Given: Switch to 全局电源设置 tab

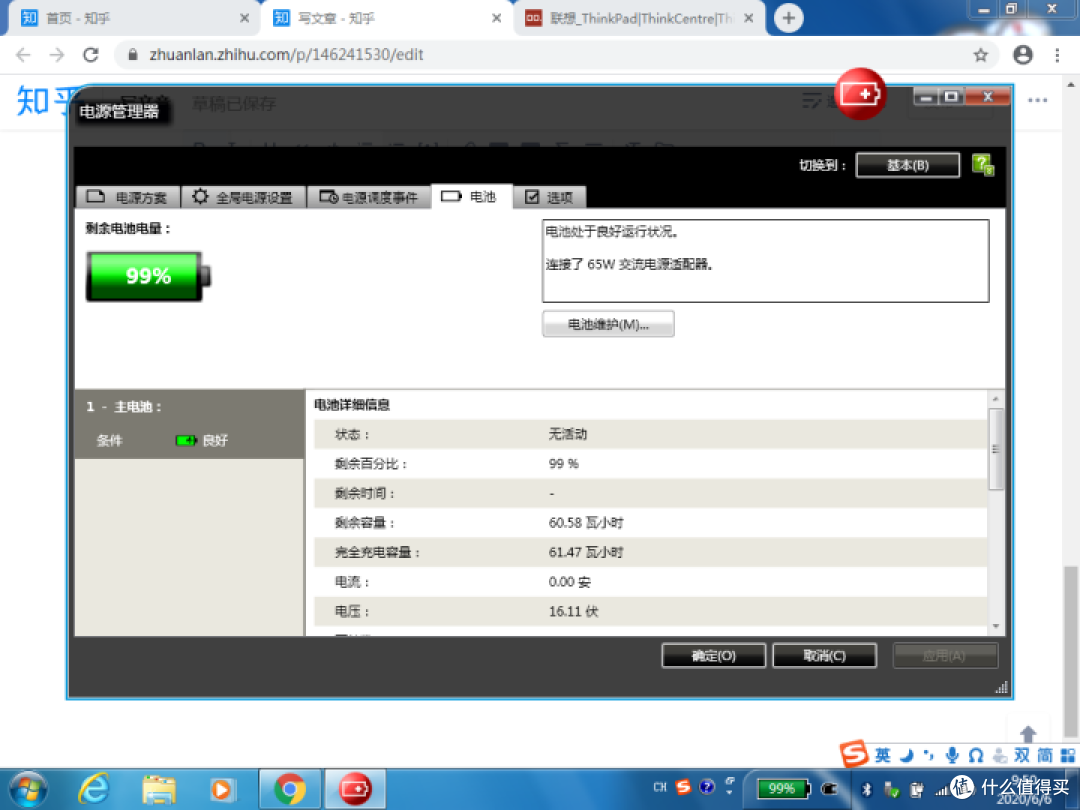Looking at the screenshot, I should (x=243, y=197).
